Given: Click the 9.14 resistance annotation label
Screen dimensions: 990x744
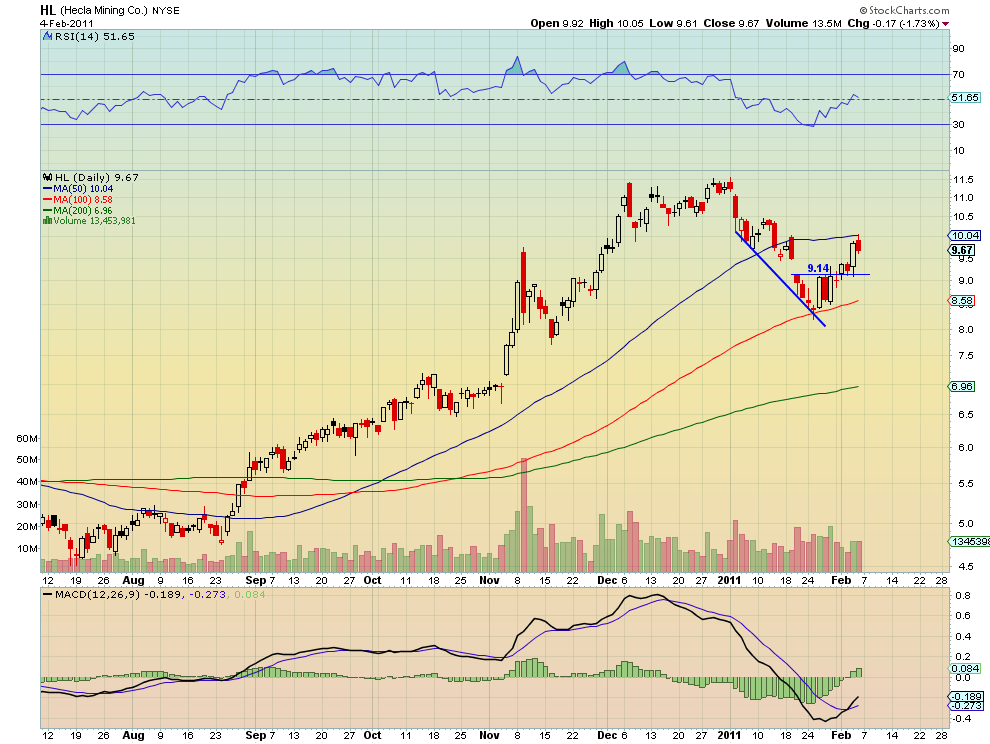Looking at the screenshot, I should tap(818, 268).
